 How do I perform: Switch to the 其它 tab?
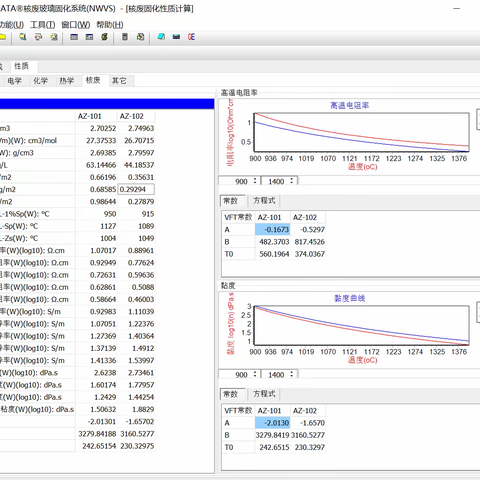tap(119, 81)
